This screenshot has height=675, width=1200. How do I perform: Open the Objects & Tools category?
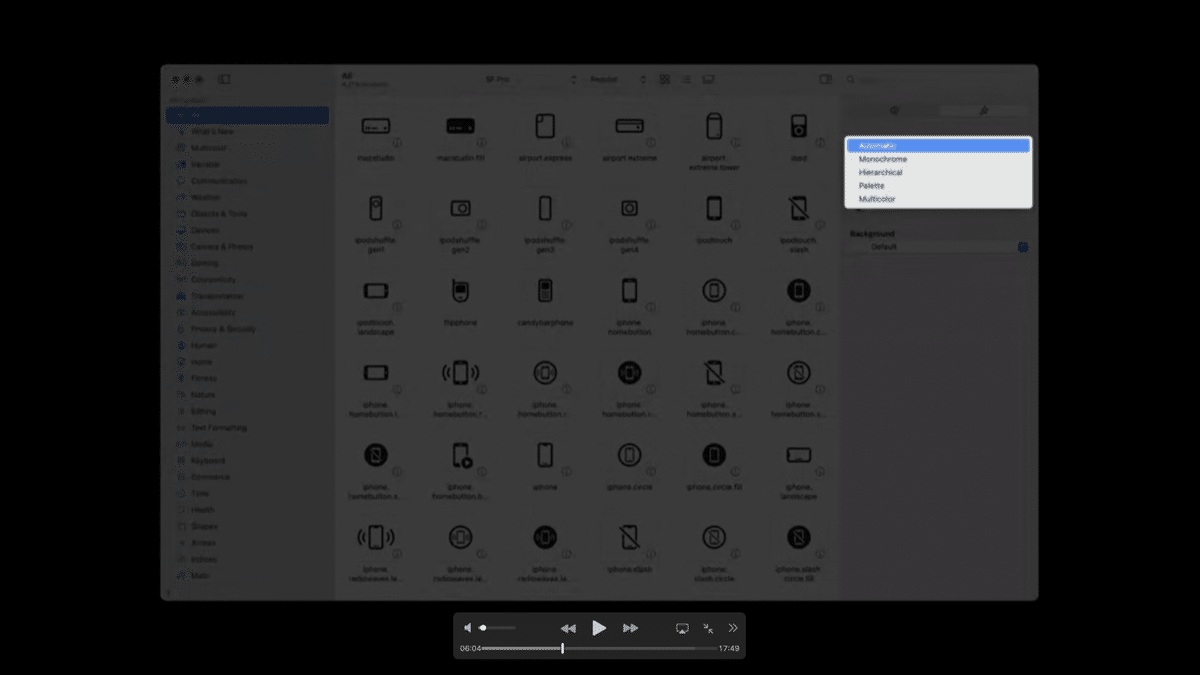247,213
